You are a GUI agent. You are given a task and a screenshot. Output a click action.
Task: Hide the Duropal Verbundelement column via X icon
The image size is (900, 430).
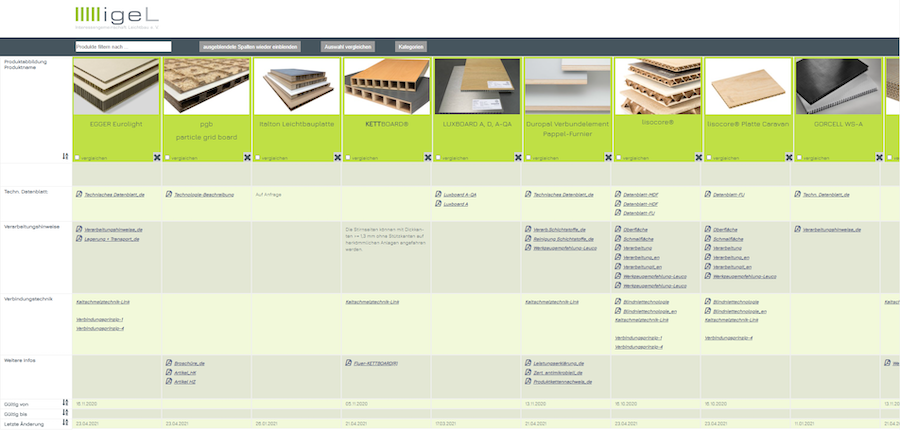coord(608,157)
